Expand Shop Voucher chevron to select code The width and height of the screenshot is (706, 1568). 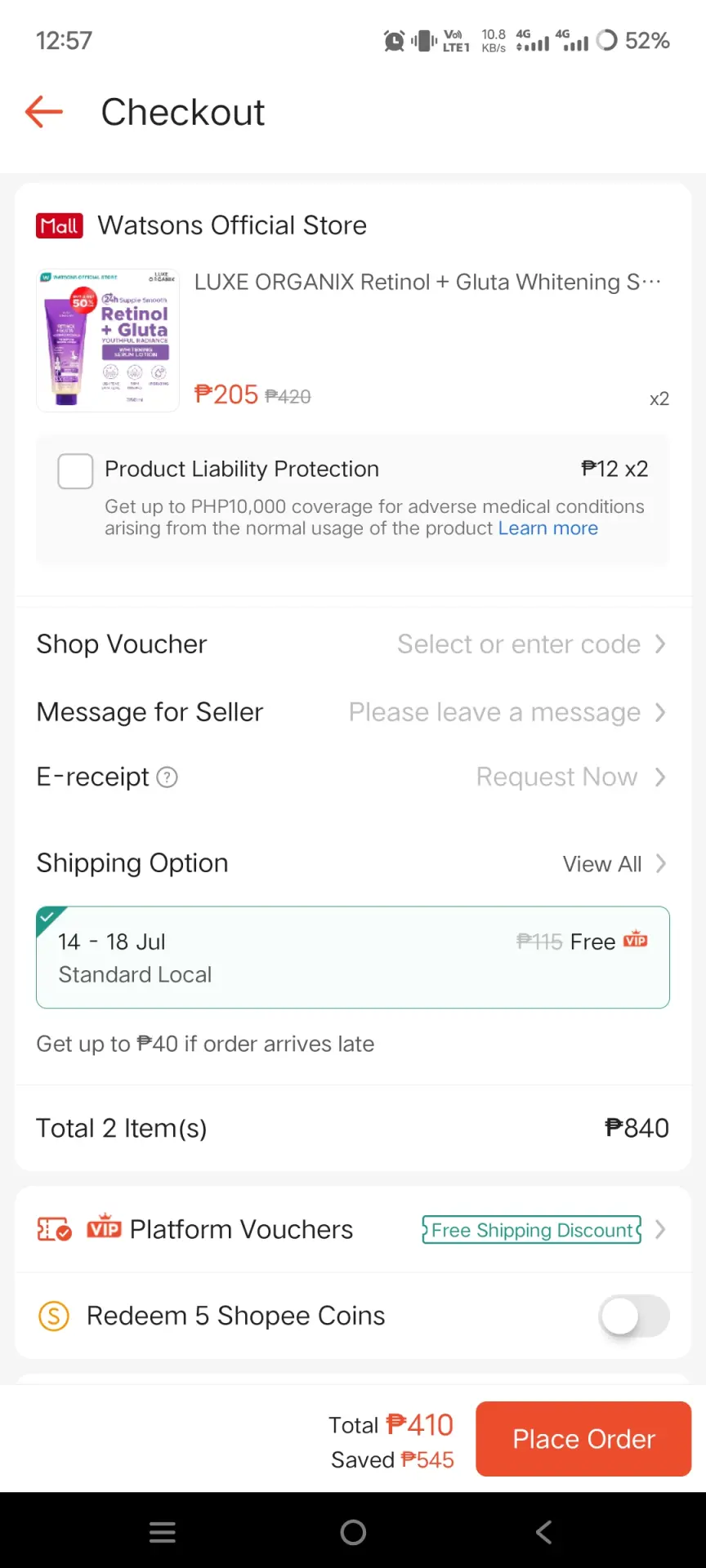(660, 644)
